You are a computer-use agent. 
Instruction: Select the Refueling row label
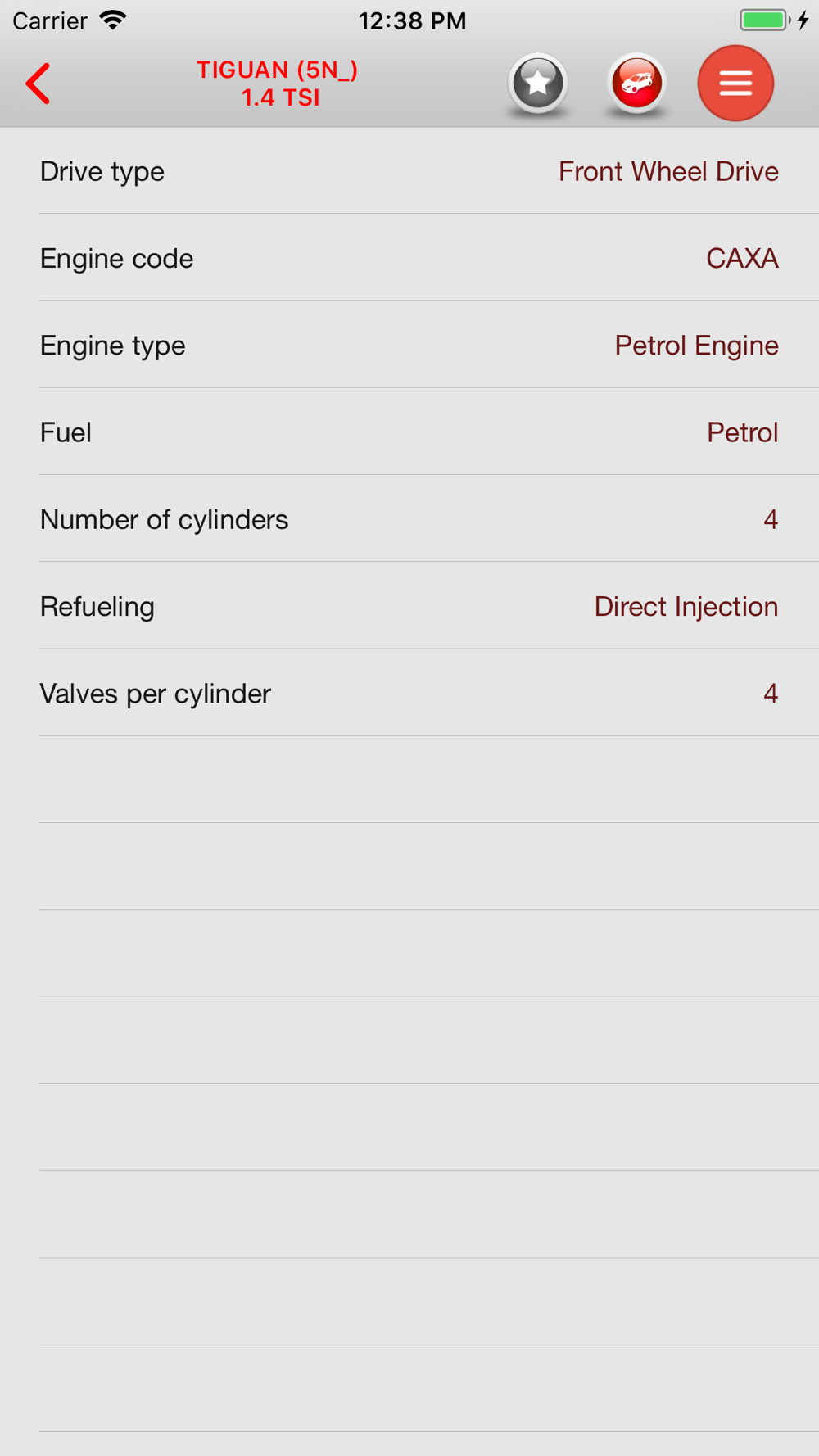(x=97, y=607)
